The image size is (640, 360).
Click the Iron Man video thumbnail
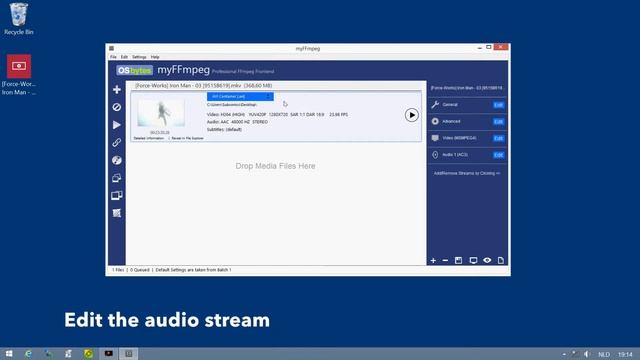coord(161,113)
